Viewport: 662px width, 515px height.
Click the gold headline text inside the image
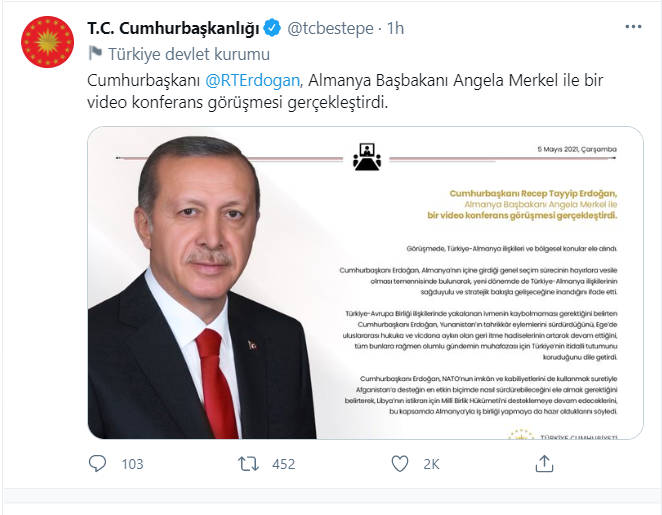point(522,204)
